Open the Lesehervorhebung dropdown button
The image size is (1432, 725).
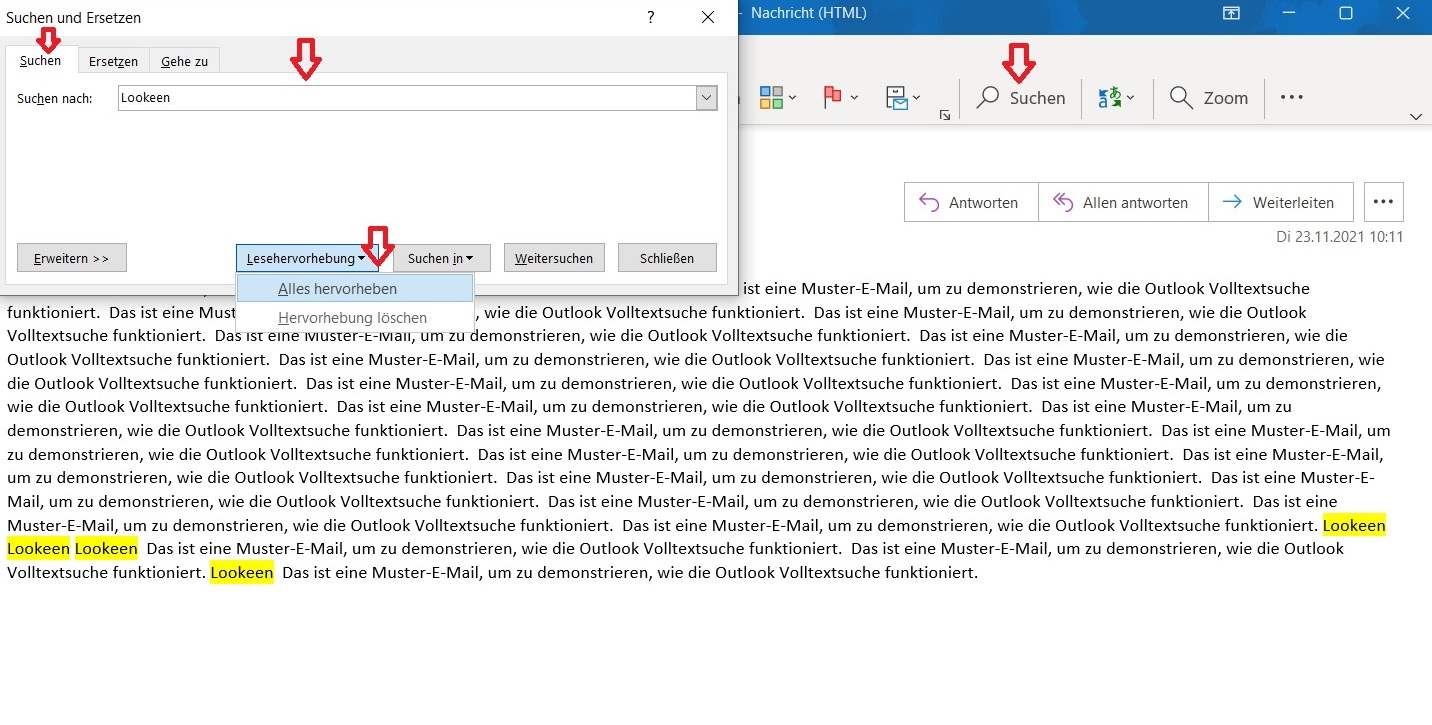[307, 258]
